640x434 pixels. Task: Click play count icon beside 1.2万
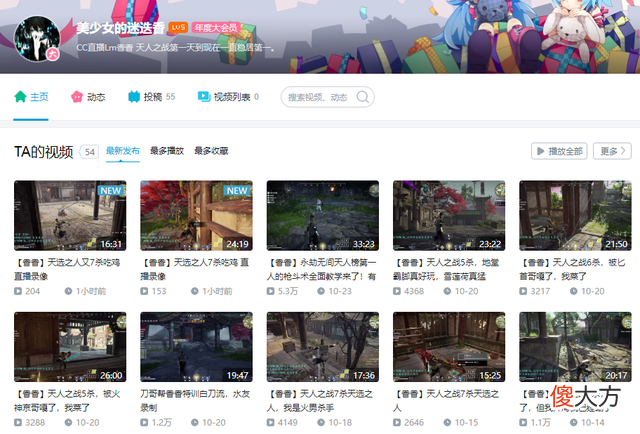(144, 423)
